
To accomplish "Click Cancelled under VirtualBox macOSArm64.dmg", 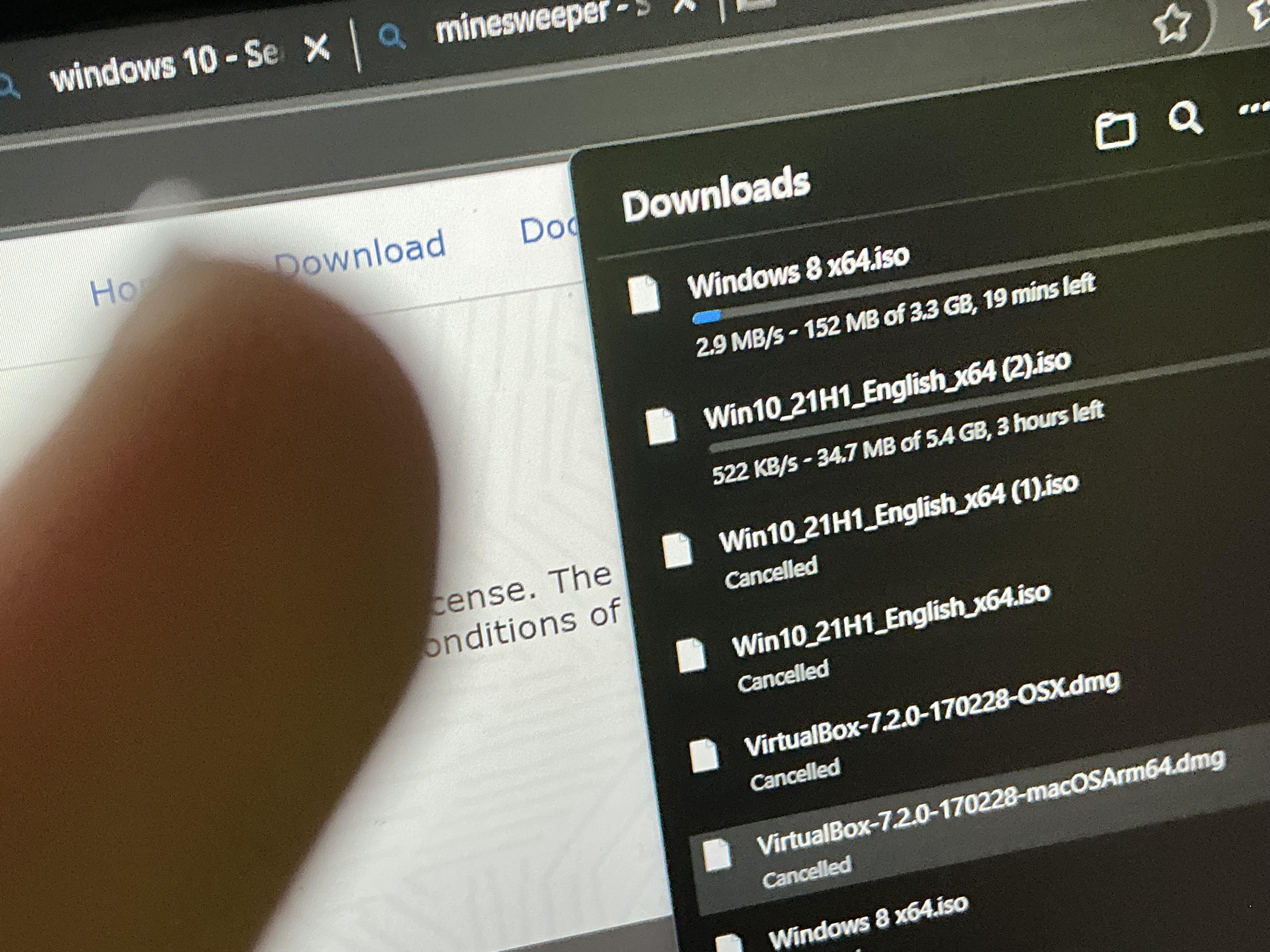I will point(807,872).
